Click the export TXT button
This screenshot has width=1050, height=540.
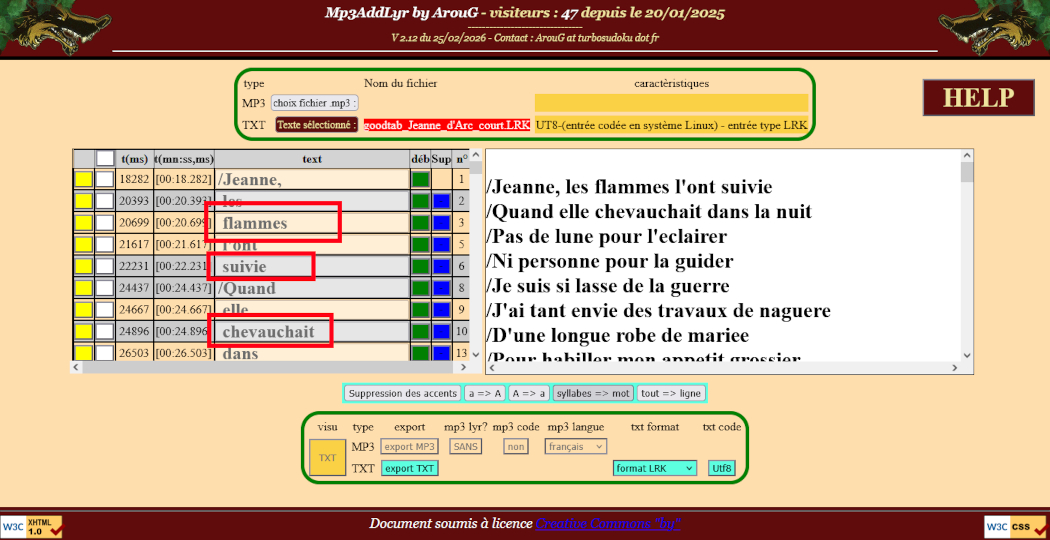point(410,468)
